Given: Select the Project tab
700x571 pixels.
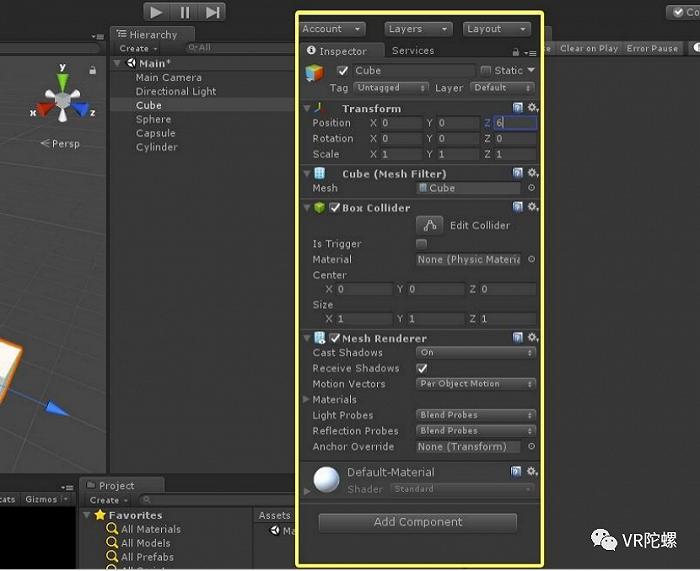Looking at the screenshot, I should click(x=122, y=485).
